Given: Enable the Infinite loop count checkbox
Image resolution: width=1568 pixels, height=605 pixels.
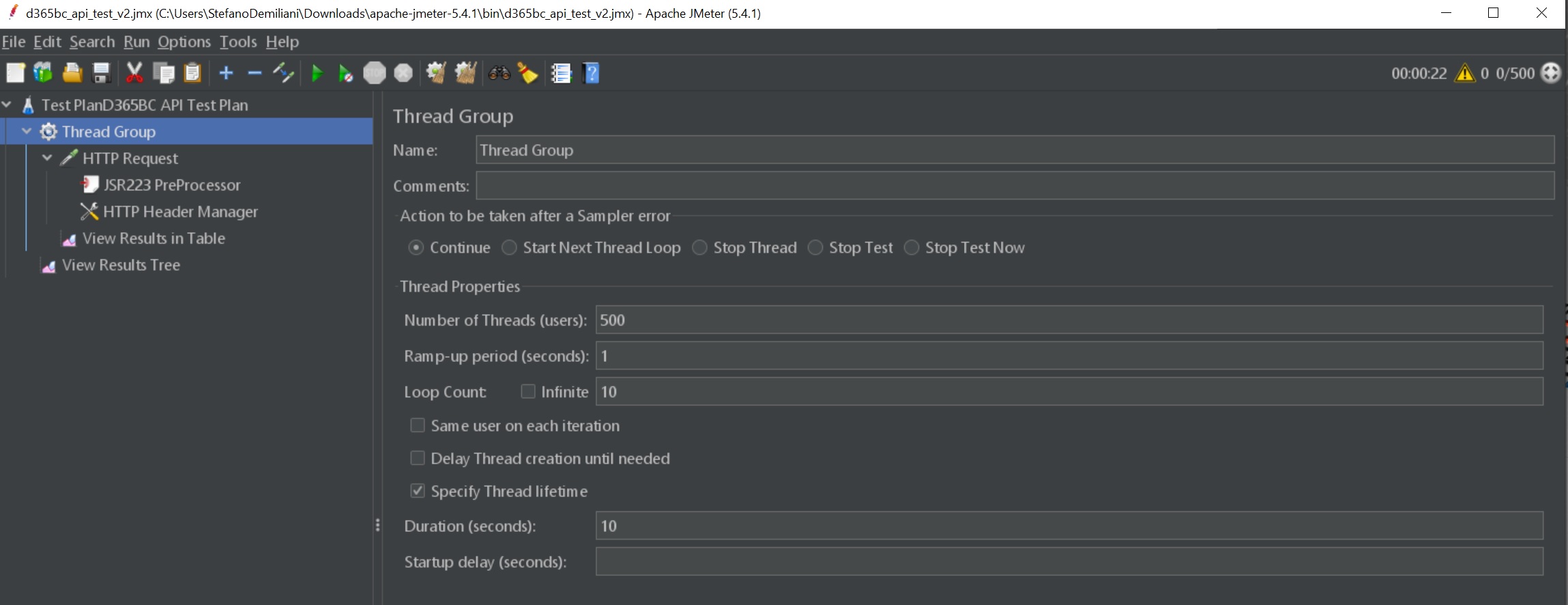Looking at the screenshot, I should pos(528,391).
